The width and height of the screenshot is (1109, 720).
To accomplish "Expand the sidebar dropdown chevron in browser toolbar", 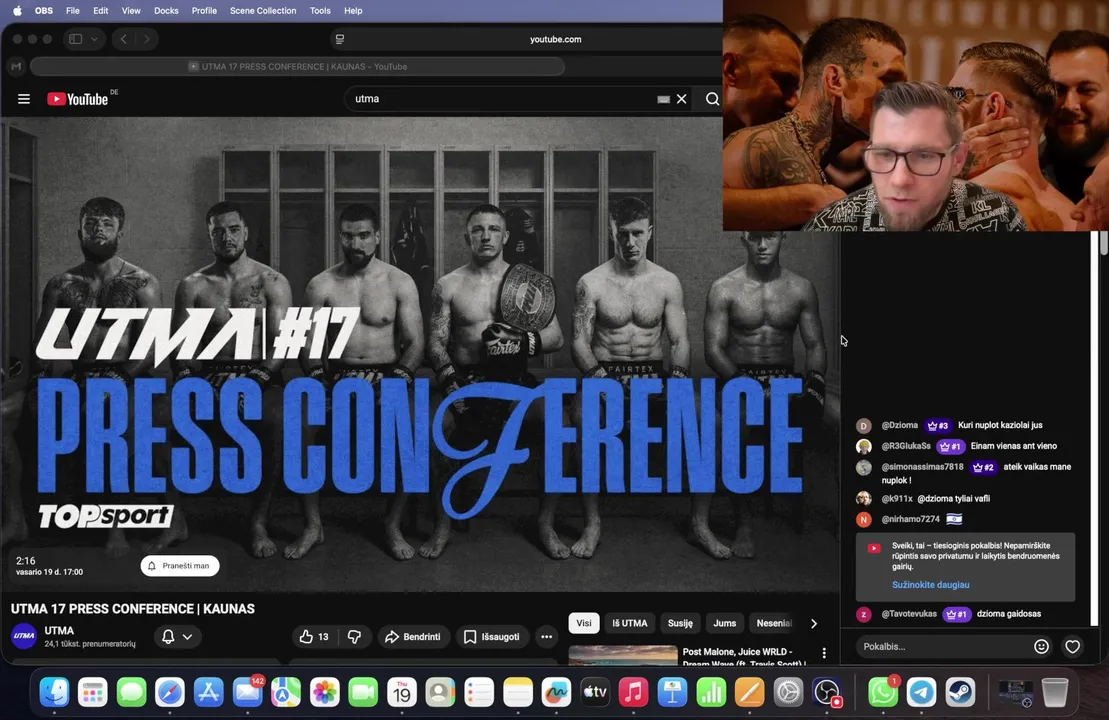I will (x=94, y=39).
